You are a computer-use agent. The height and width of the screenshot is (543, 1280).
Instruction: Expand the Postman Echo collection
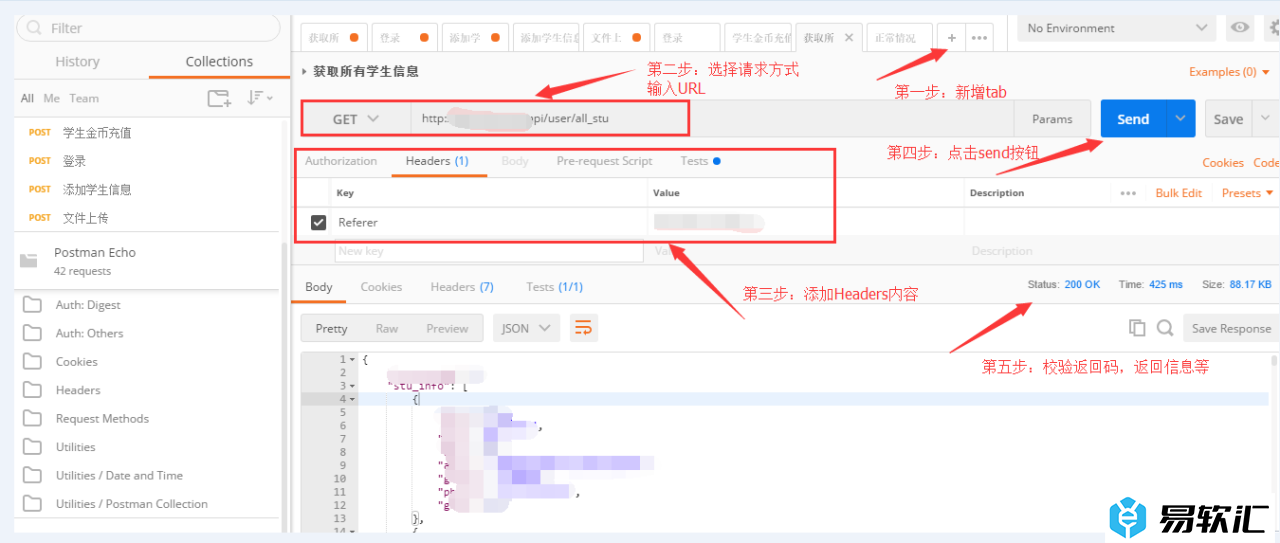tap(148, 261)
